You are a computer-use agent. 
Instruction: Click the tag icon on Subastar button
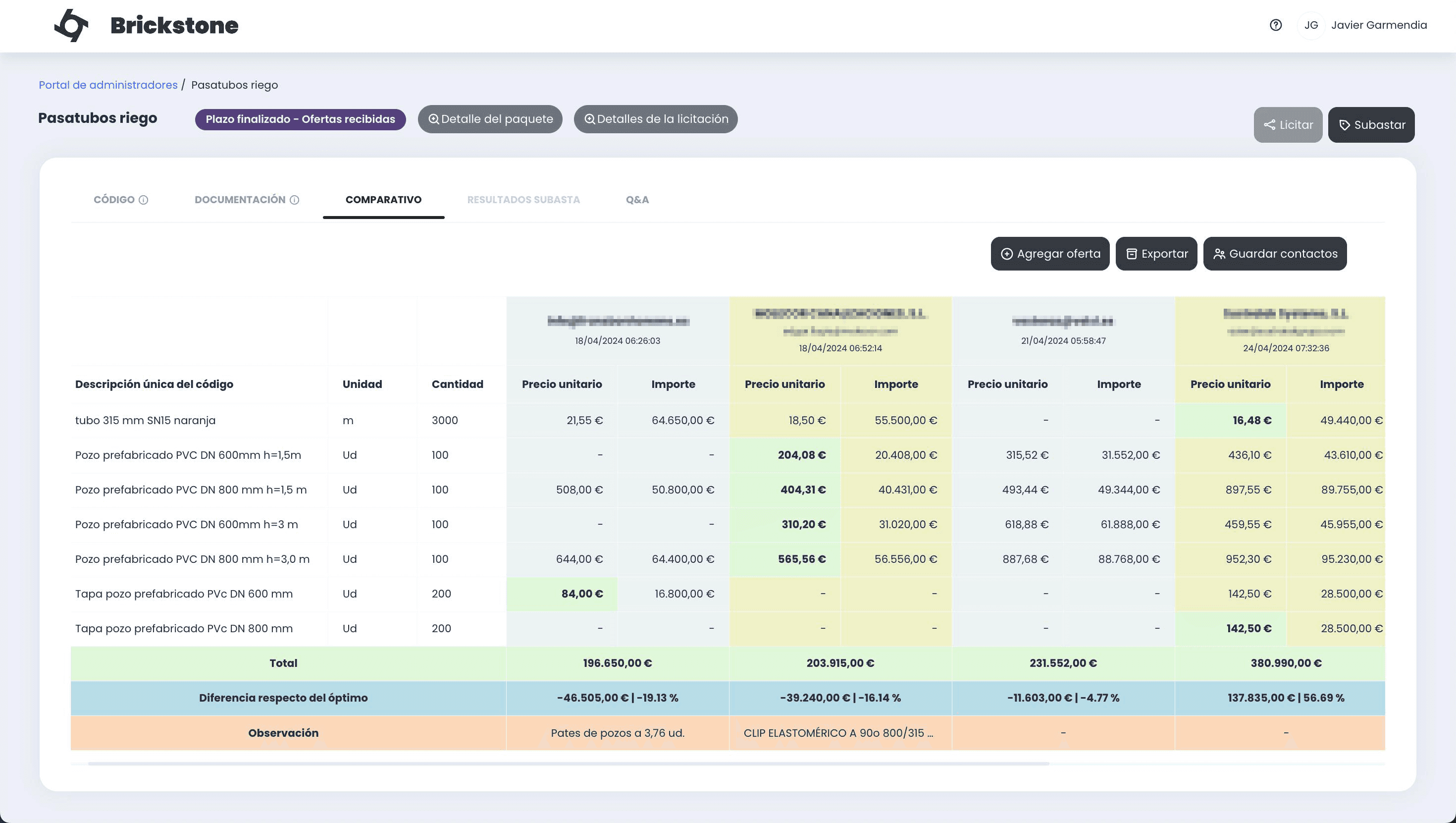(x=1345, y=125)
